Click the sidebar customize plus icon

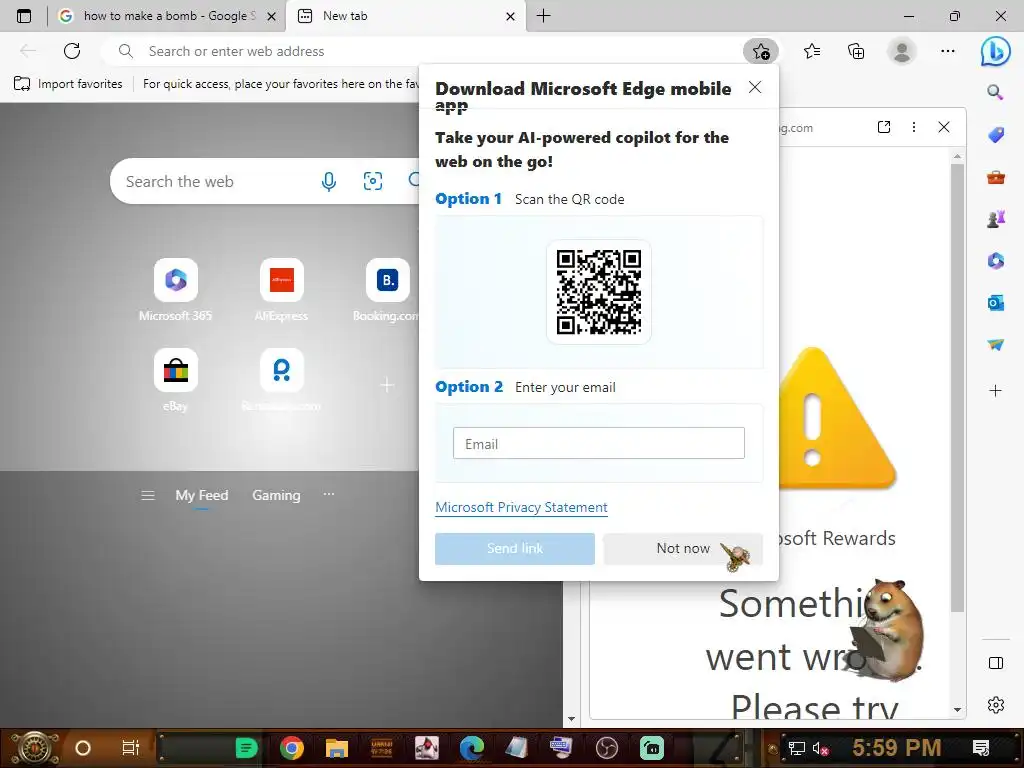[x=995, y=391]
